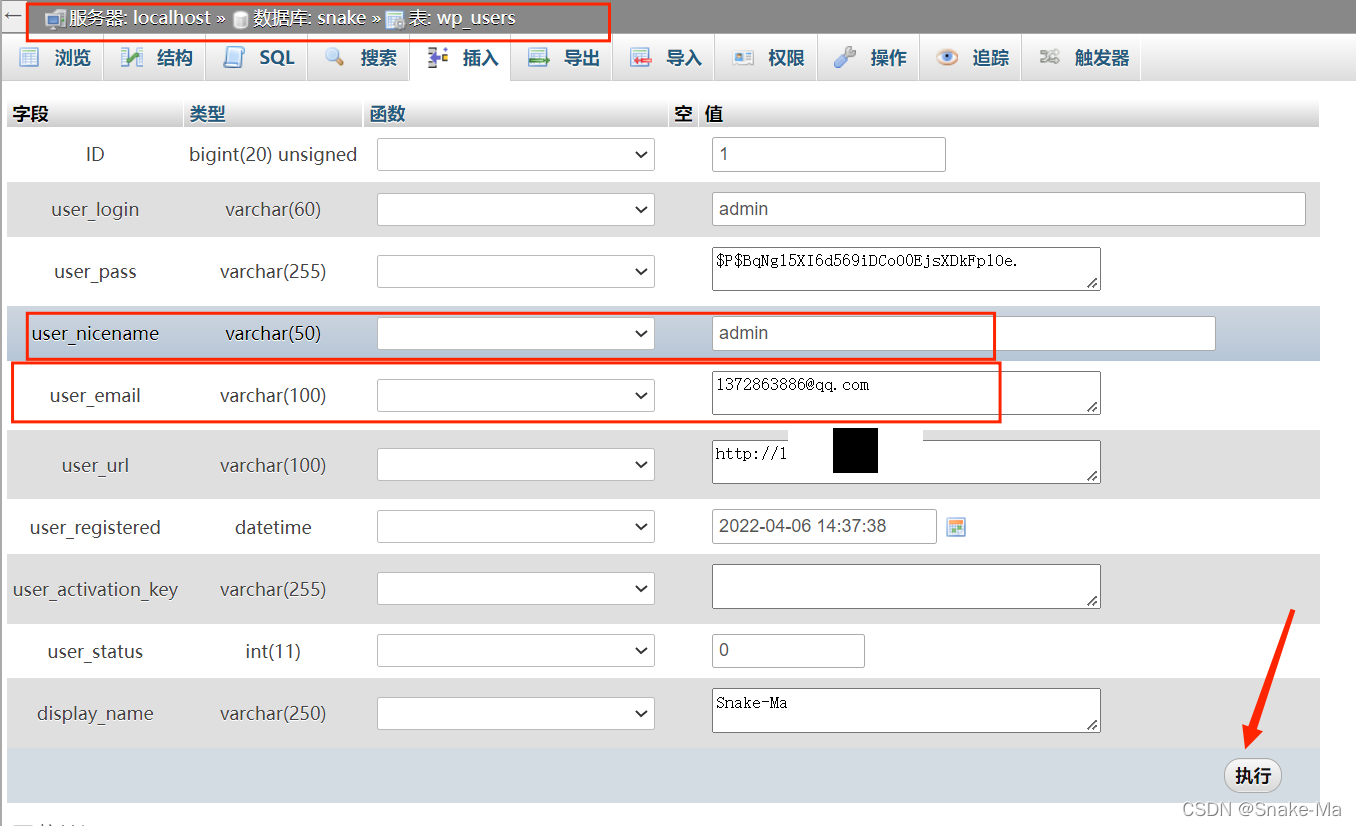Select the 插入 (Insert) tab
Viewport: 1356px width, 826px height.
pos(462,58)
